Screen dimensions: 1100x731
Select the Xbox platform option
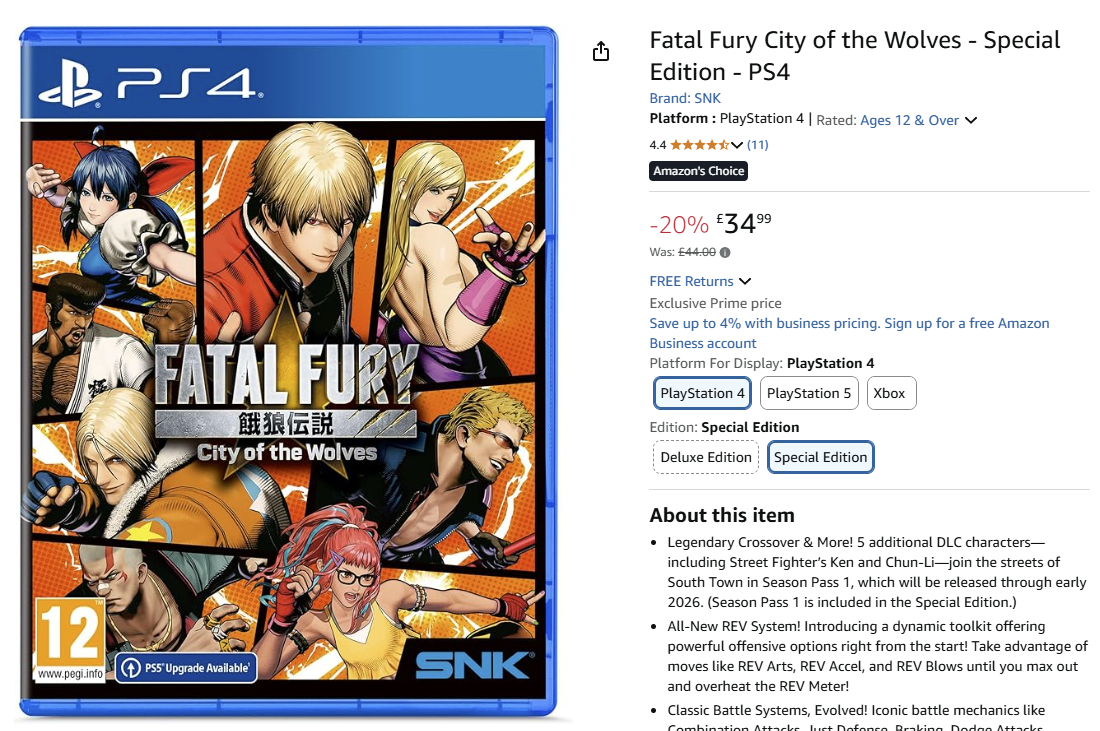tap(889, 393)
